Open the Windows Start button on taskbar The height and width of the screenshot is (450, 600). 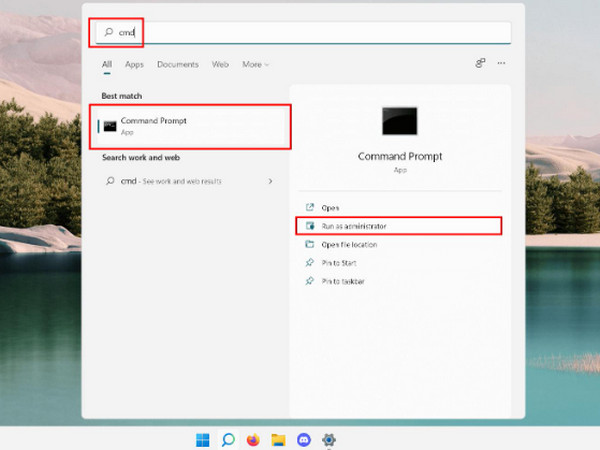pos(202,440)
